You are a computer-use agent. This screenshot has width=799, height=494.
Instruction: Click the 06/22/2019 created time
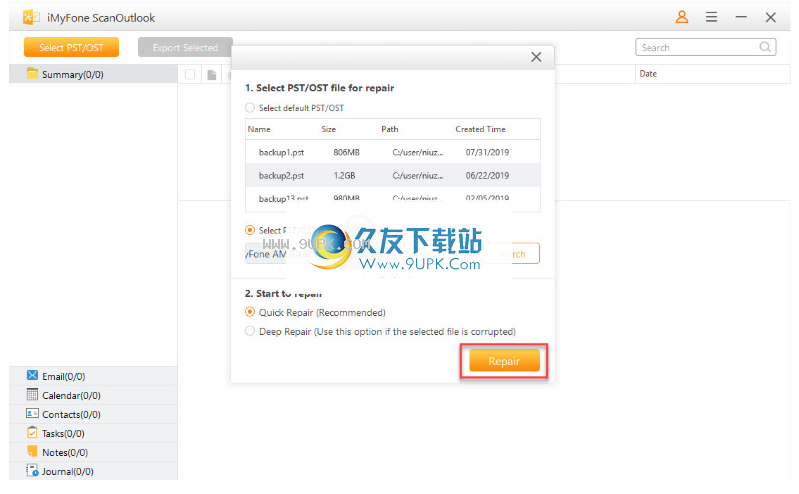[487, 175]
